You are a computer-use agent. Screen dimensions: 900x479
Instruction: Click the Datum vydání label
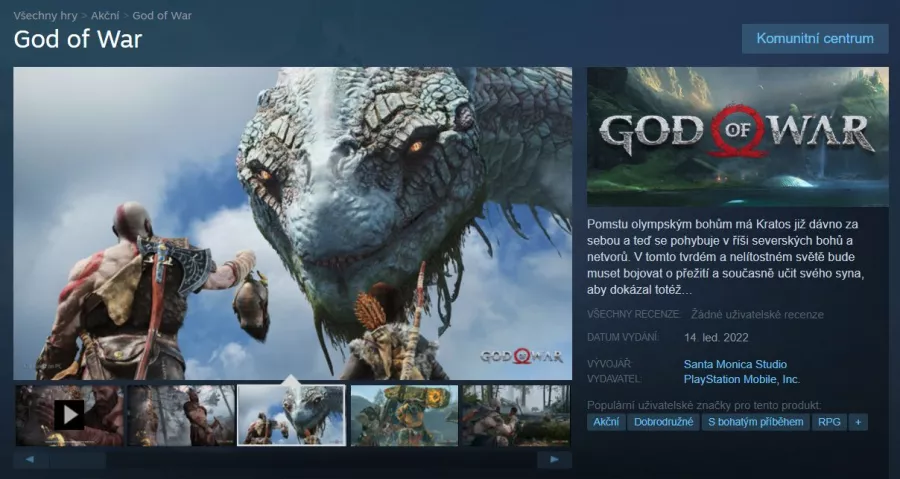[623, 337]
